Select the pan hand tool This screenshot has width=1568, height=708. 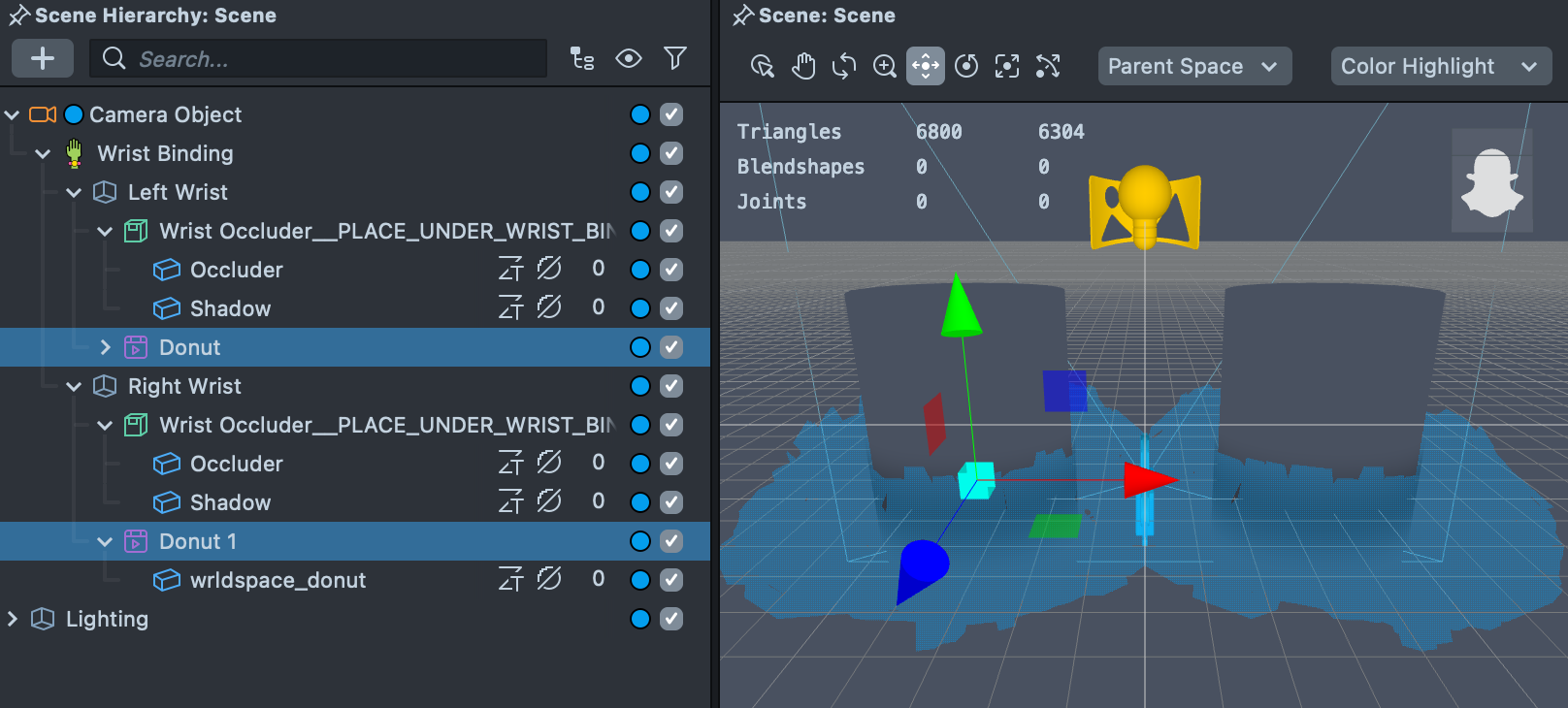[x=803, y=66]
